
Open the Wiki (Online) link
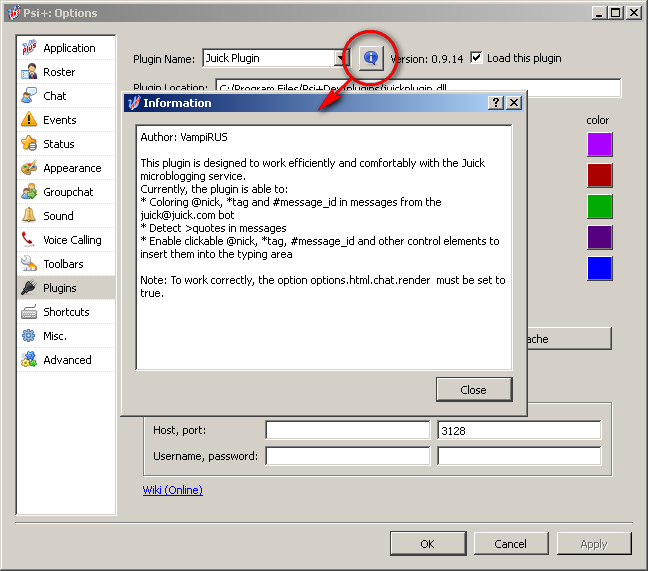(173, 490)
